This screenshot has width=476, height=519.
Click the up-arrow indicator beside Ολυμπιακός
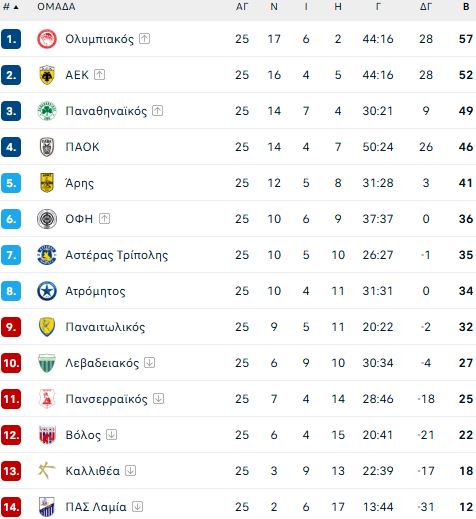[x=144, y=39]
